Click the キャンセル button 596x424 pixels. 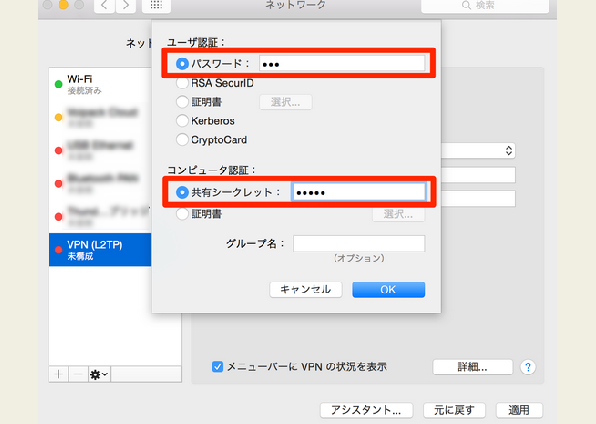point(306,290)
